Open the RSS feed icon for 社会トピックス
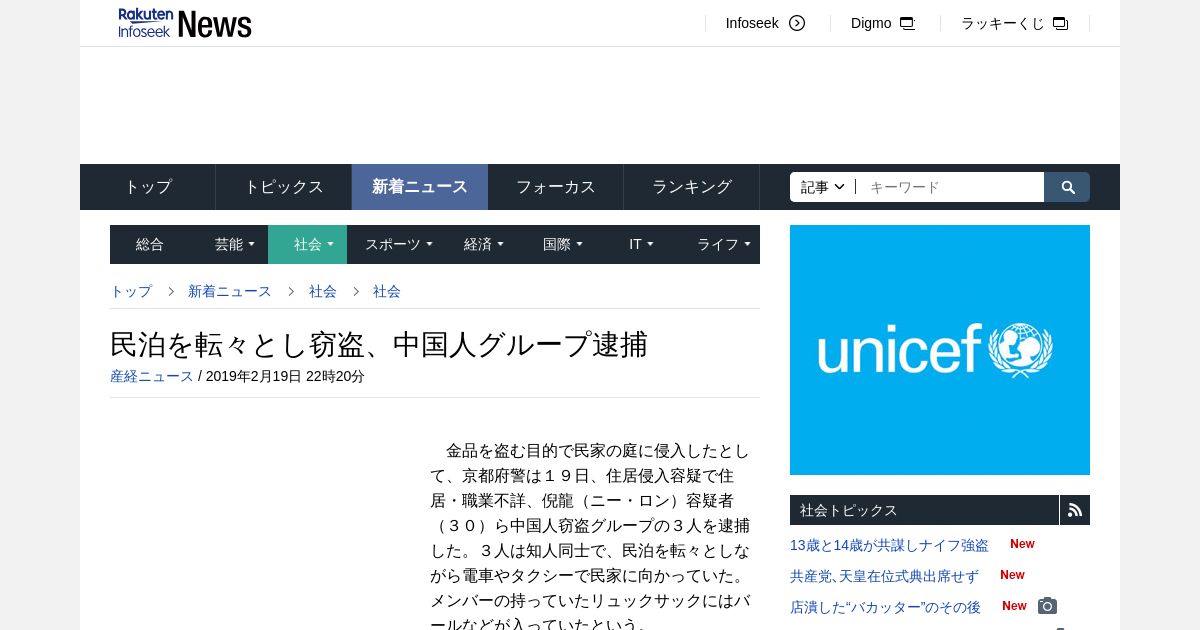The width and height of the screenshot is (1200, 630). pos(1075,510)
